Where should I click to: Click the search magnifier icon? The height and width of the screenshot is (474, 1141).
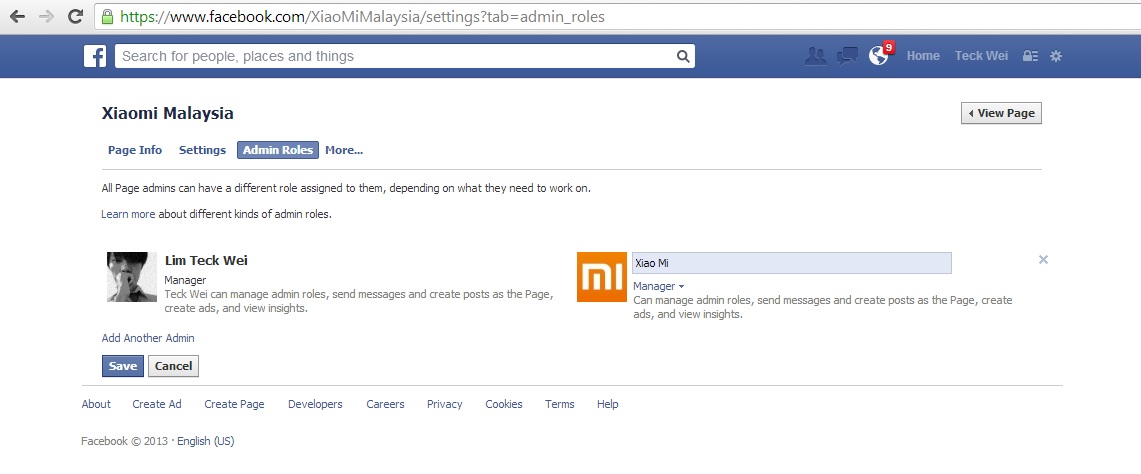[x=683, y=56]
